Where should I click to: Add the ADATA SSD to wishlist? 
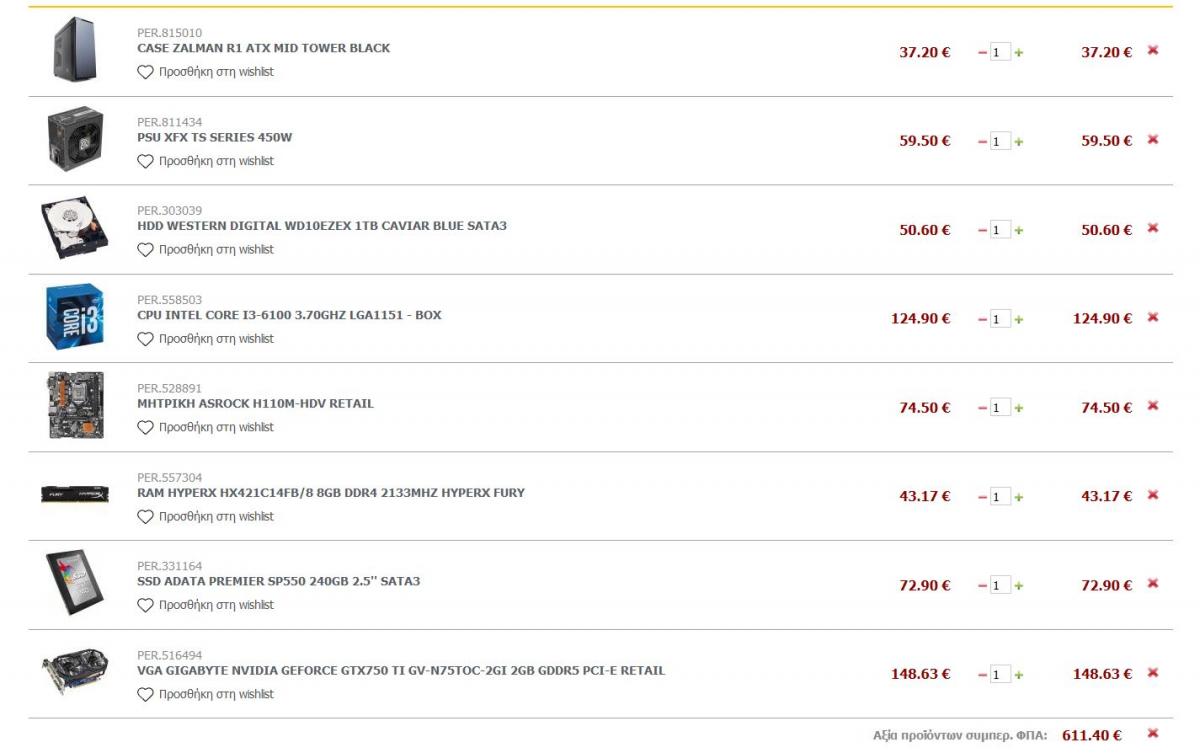click(205, 605)
